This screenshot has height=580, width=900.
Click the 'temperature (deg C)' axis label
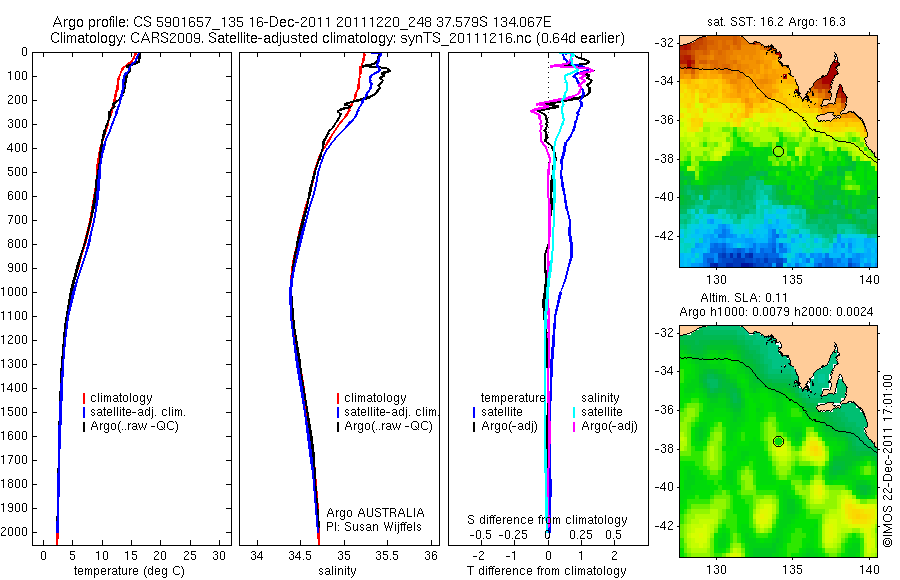click(x=129, y=571)
